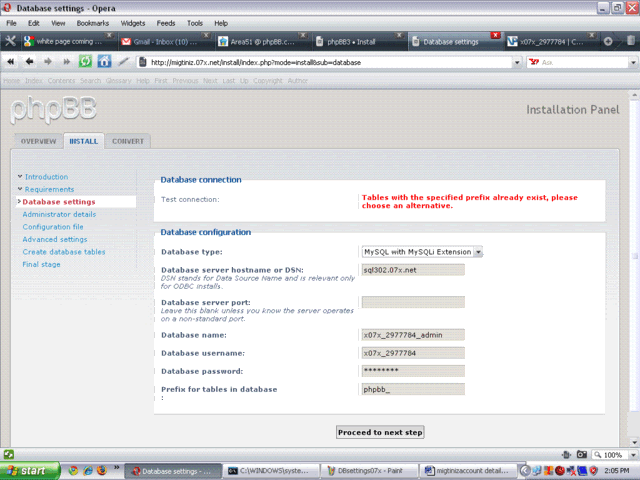Click the phpBB logo
640x480 pixels.
(53, 110)
